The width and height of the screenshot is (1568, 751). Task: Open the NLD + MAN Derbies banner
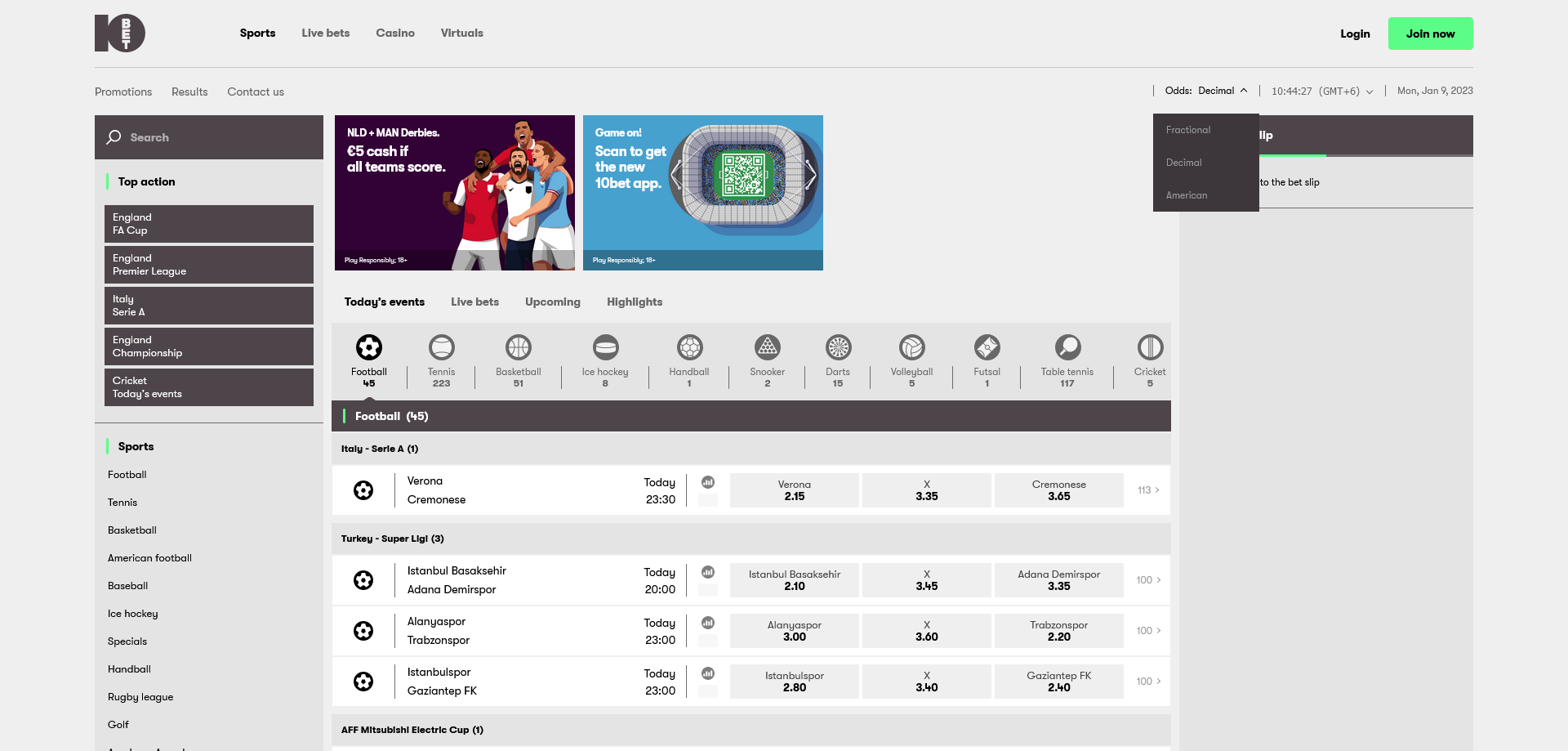tap(455, 193)
